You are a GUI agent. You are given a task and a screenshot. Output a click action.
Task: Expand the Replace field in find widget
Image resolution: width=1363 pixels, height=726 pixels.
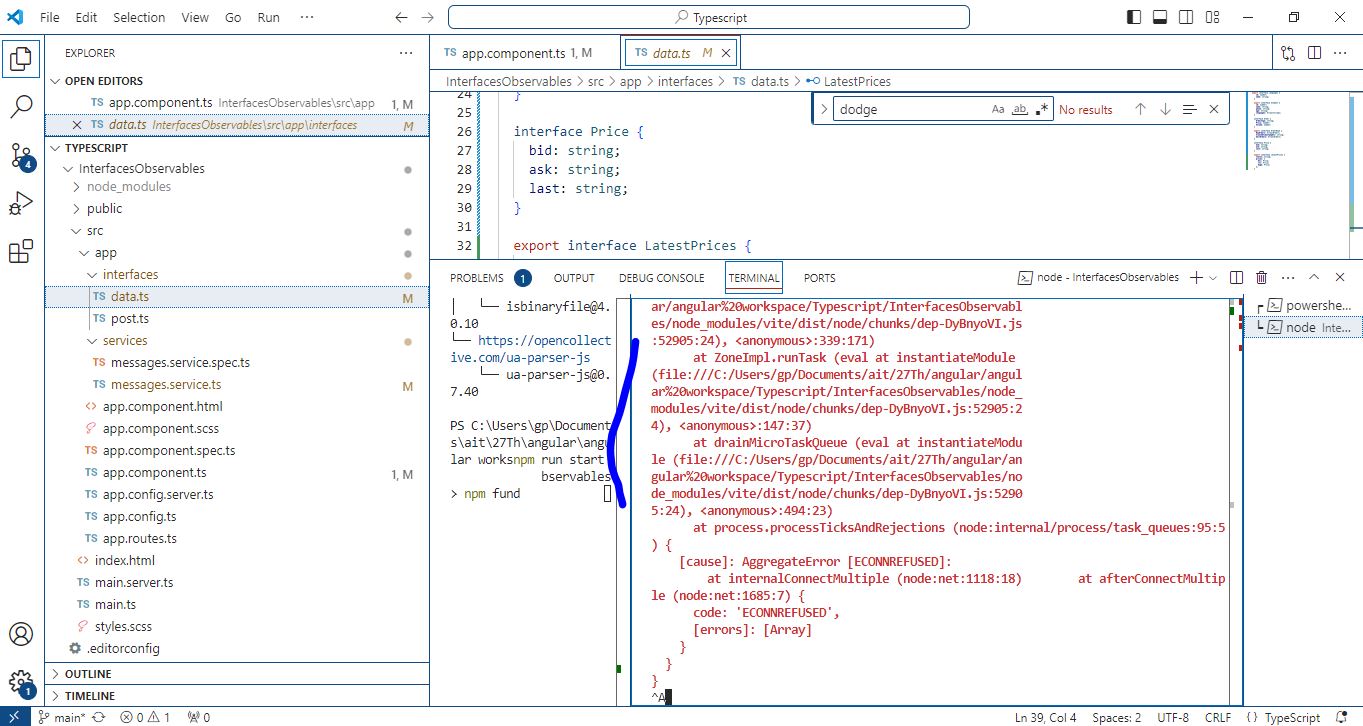point(824,109)
